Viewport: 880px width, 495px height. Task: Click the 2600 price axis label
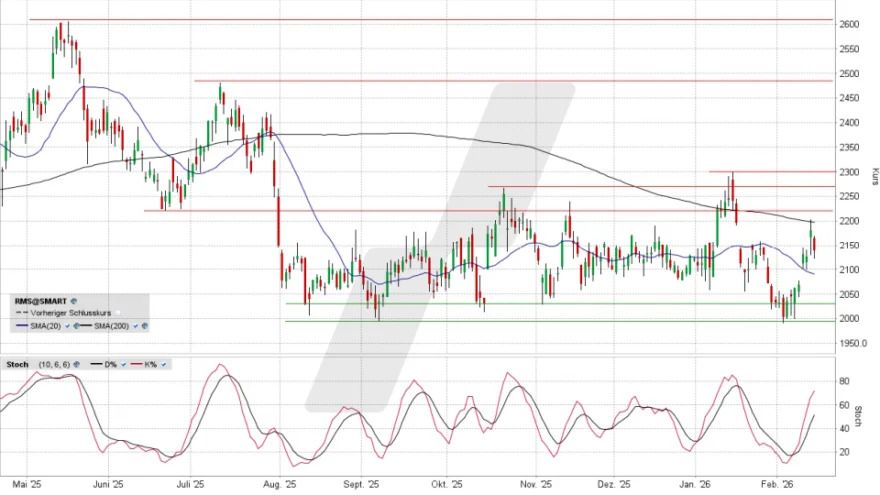pos(848,25)
